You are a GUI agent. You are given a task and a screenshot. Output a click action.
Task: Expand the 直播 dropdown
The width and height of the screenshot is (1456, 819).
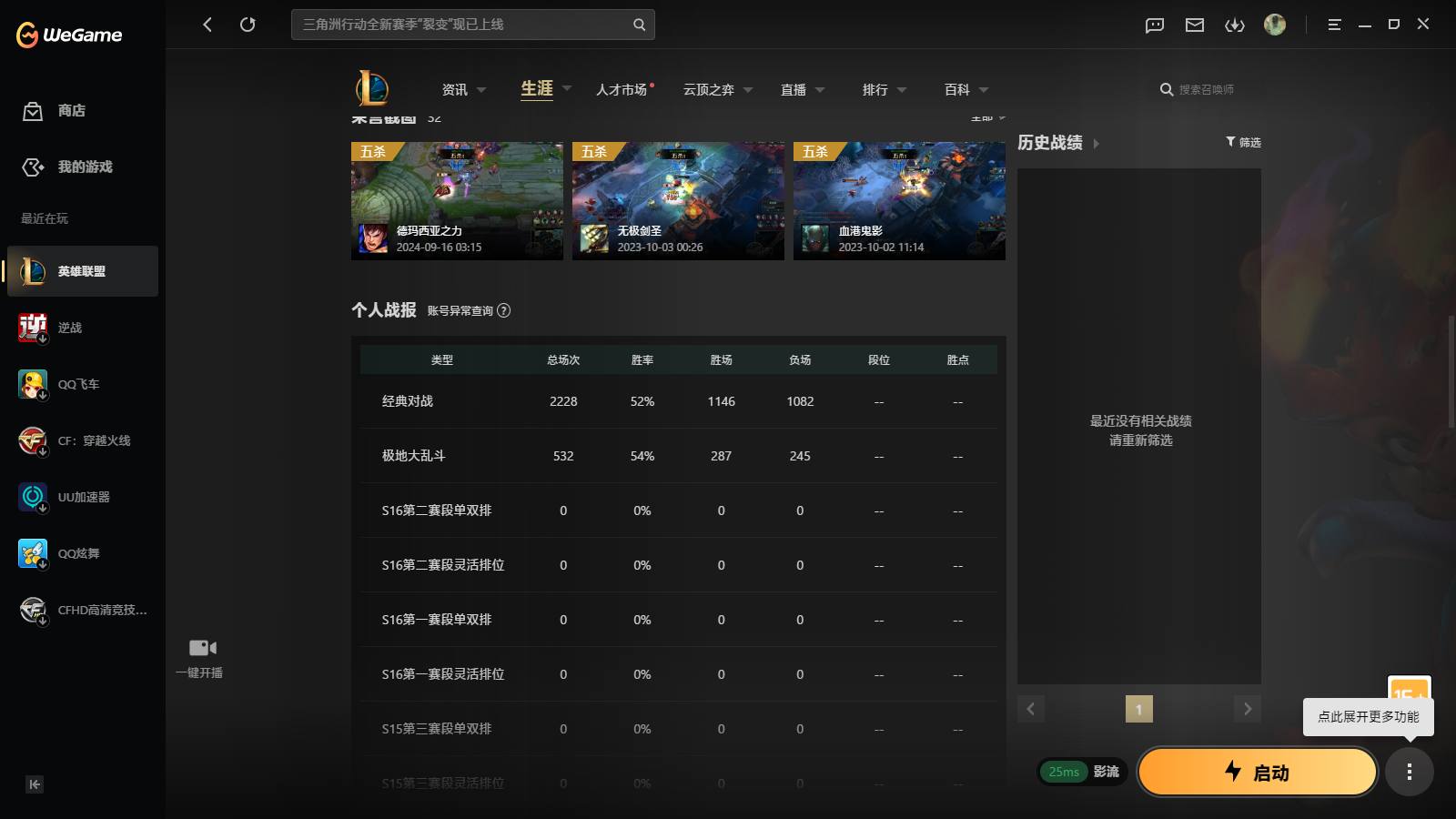pyautogui.click(x=820, y=90)
